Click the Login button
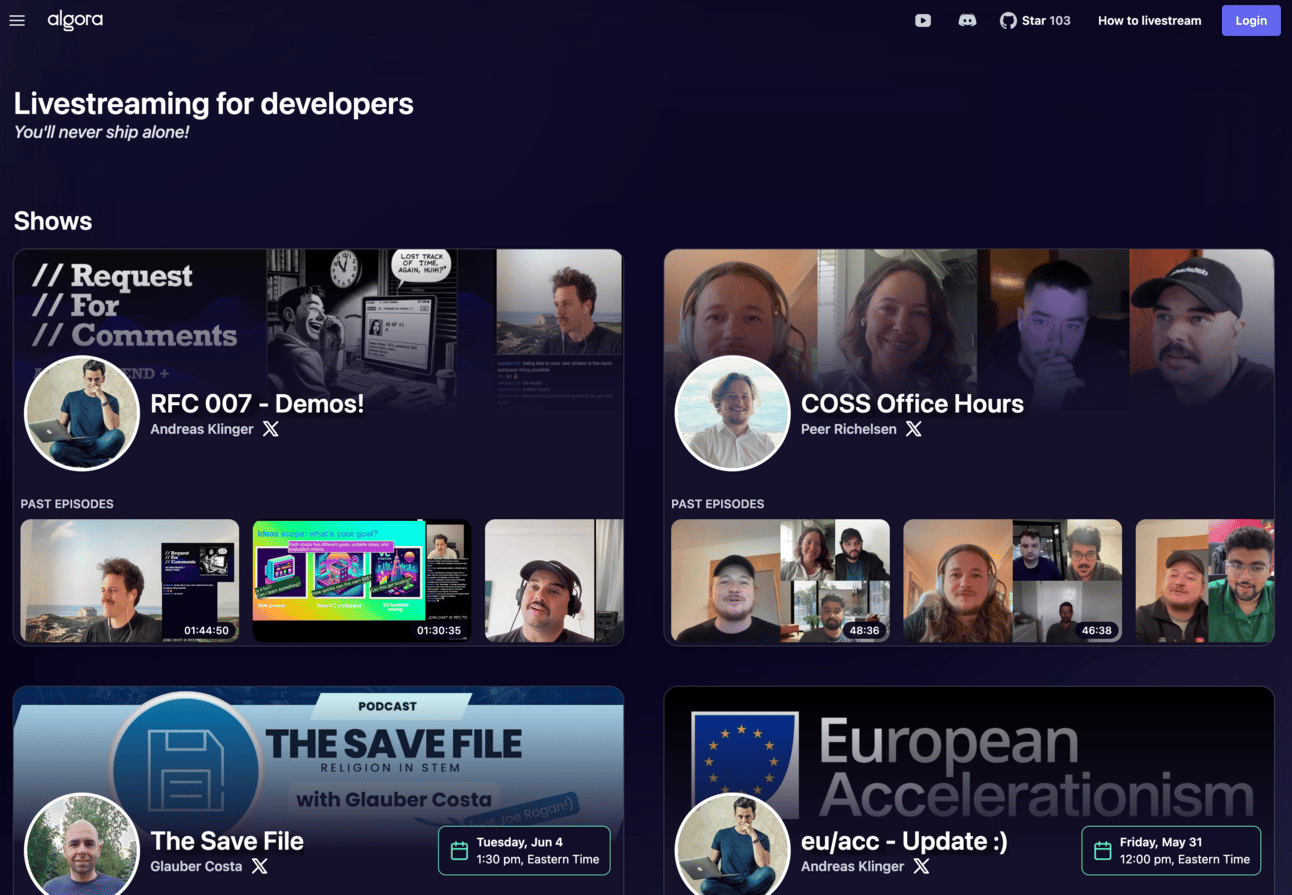This screenshot has height=895, width=1292. pyautogui.click(x=1251, y=20)
